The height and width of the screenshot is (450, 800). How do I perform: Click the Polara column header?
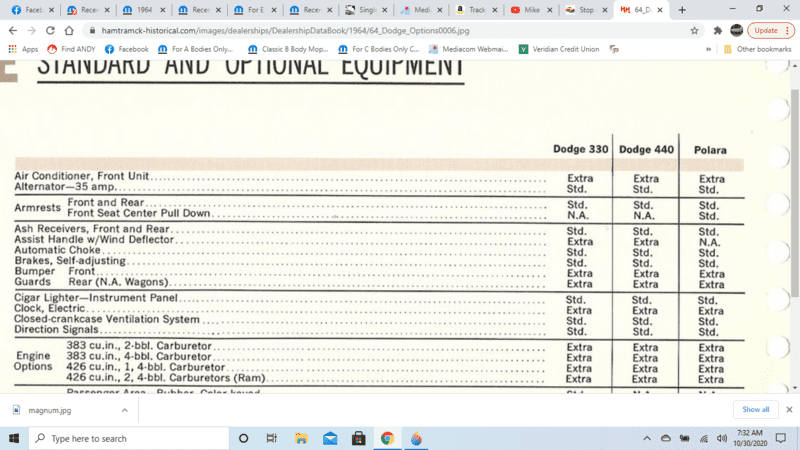710,150
